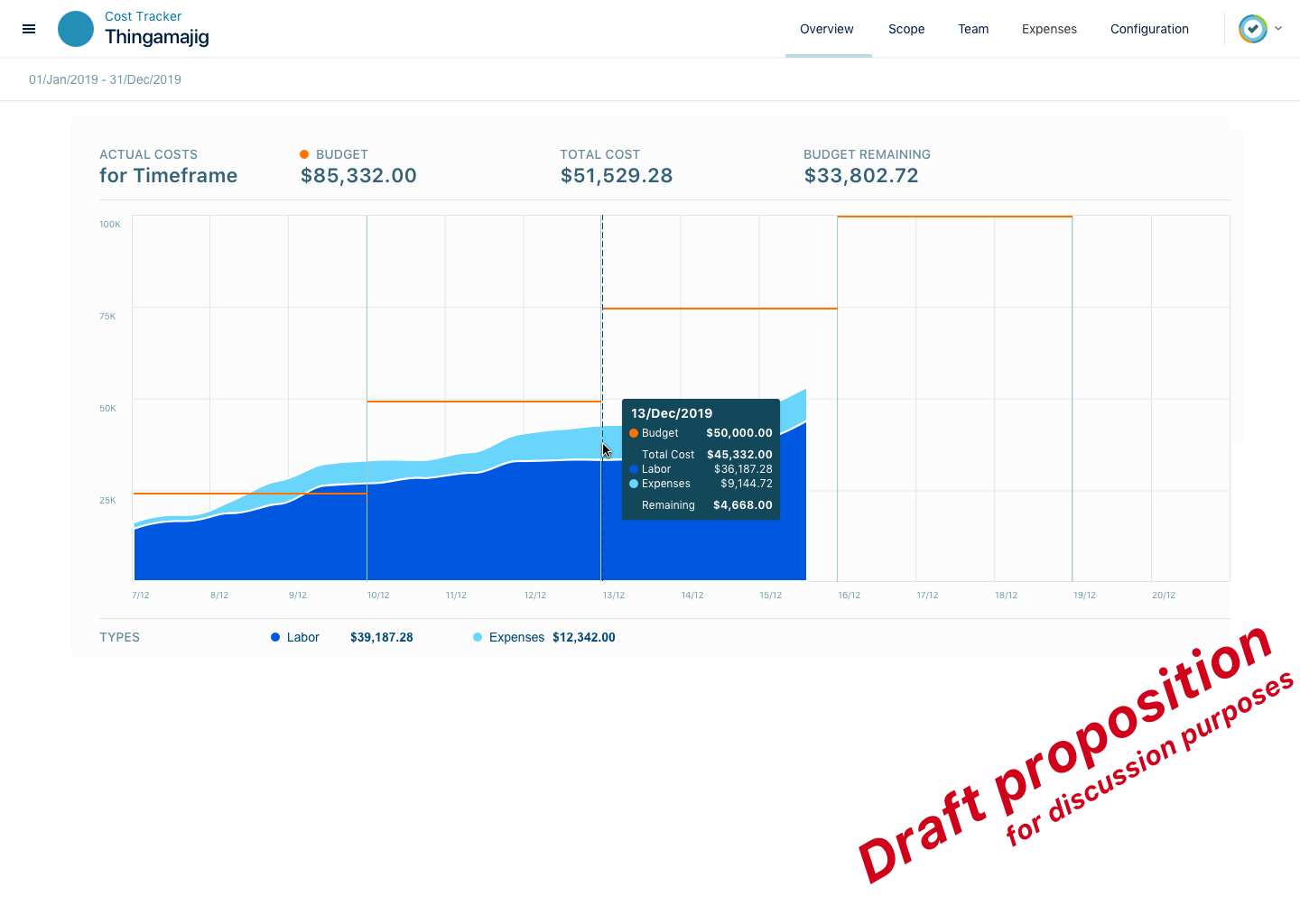Click the blue Thingamajig project circle icon
This screenshot has width=1300, height=924.
[x=76, y=29]
